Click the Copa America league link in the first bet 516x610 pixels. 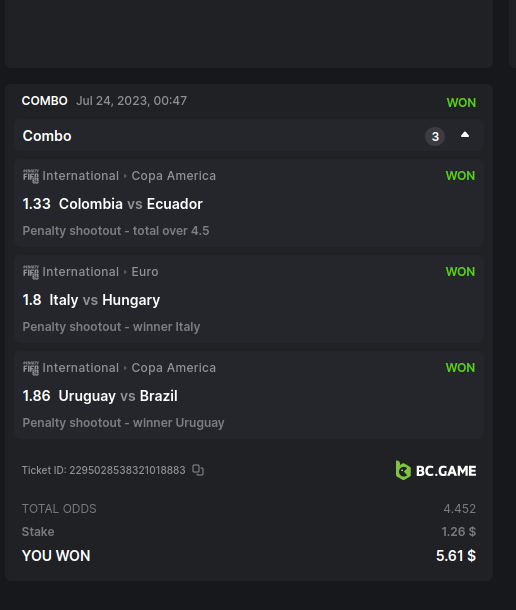pyautogui.click(x=174, y=176)
